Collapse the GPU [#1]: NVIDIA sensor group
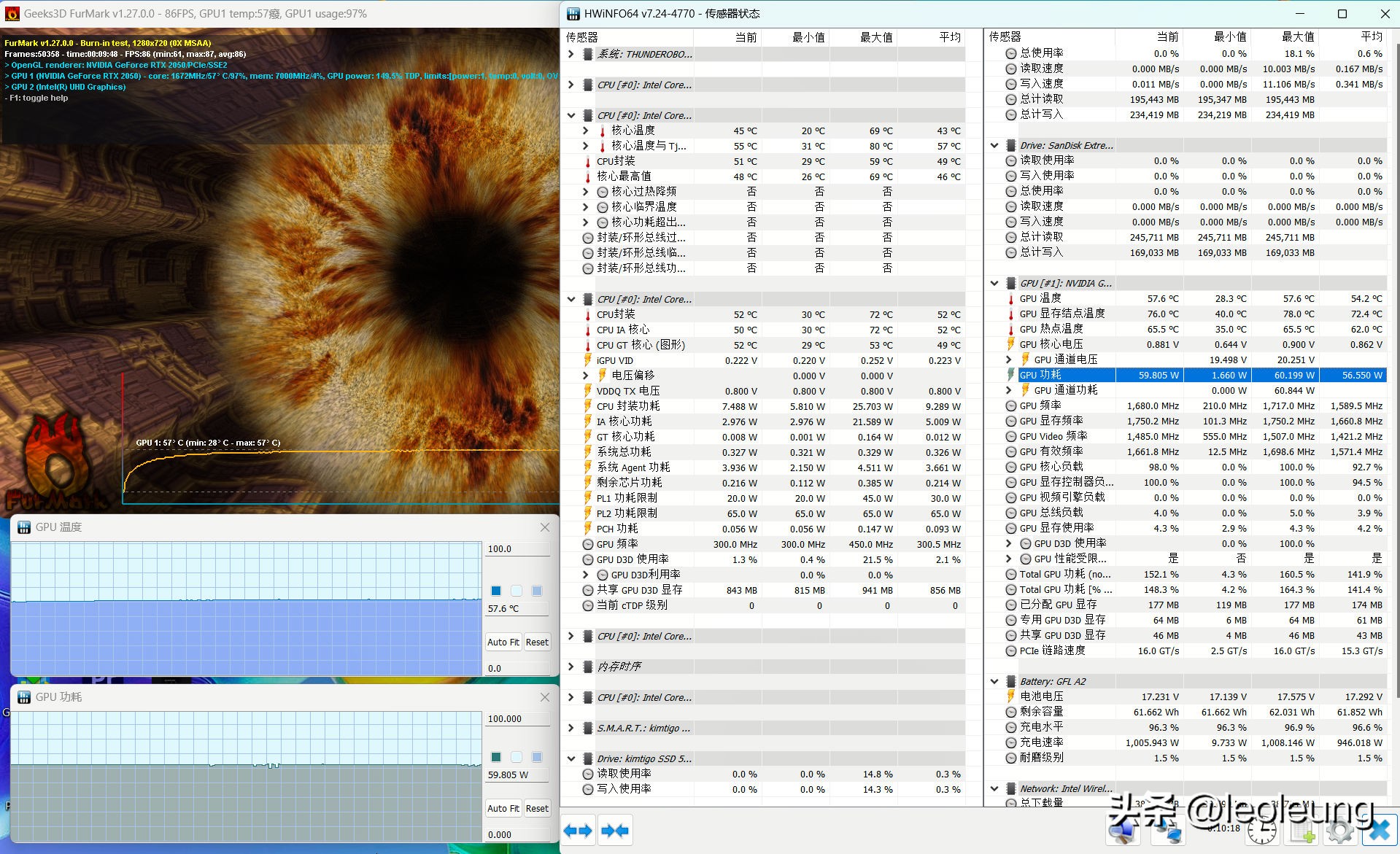The width and height of the screenshot is (1400, 854). (994, 283)
